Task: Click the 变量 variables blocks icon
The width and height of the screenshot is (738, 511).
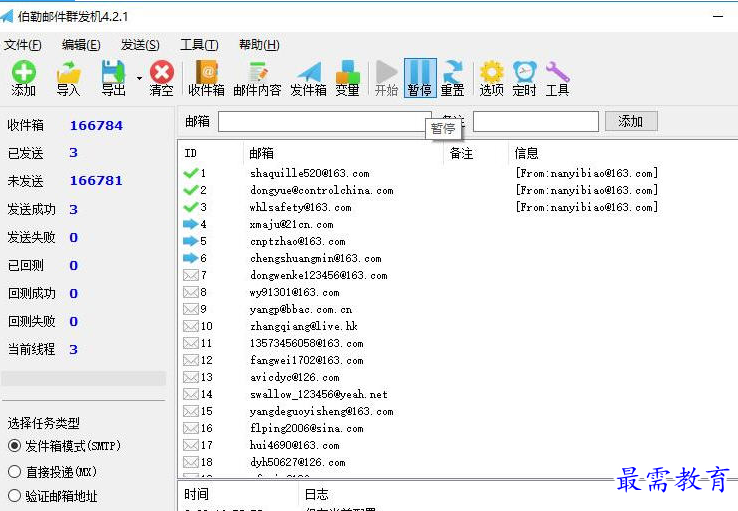Action: pos(347,78)
